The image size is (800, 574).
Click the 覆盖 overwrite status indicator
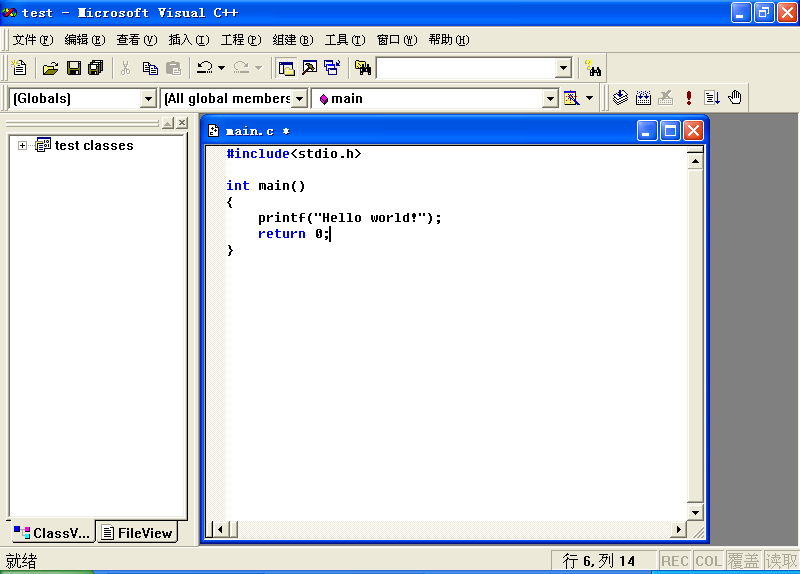click(743, 561)
